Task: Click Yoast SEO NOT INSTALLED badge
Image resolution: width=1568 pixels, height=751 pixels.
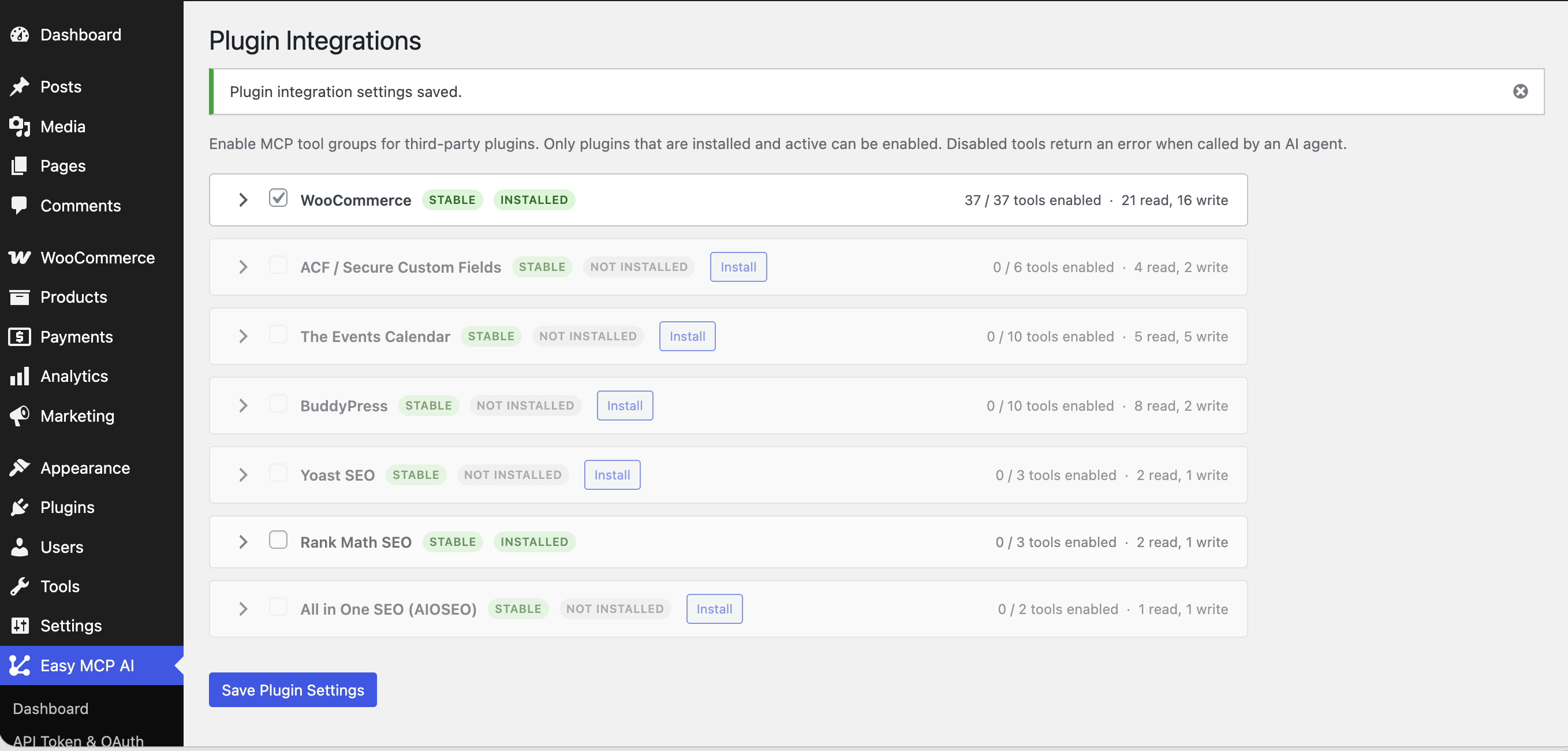Action: [x=513, y=475]
